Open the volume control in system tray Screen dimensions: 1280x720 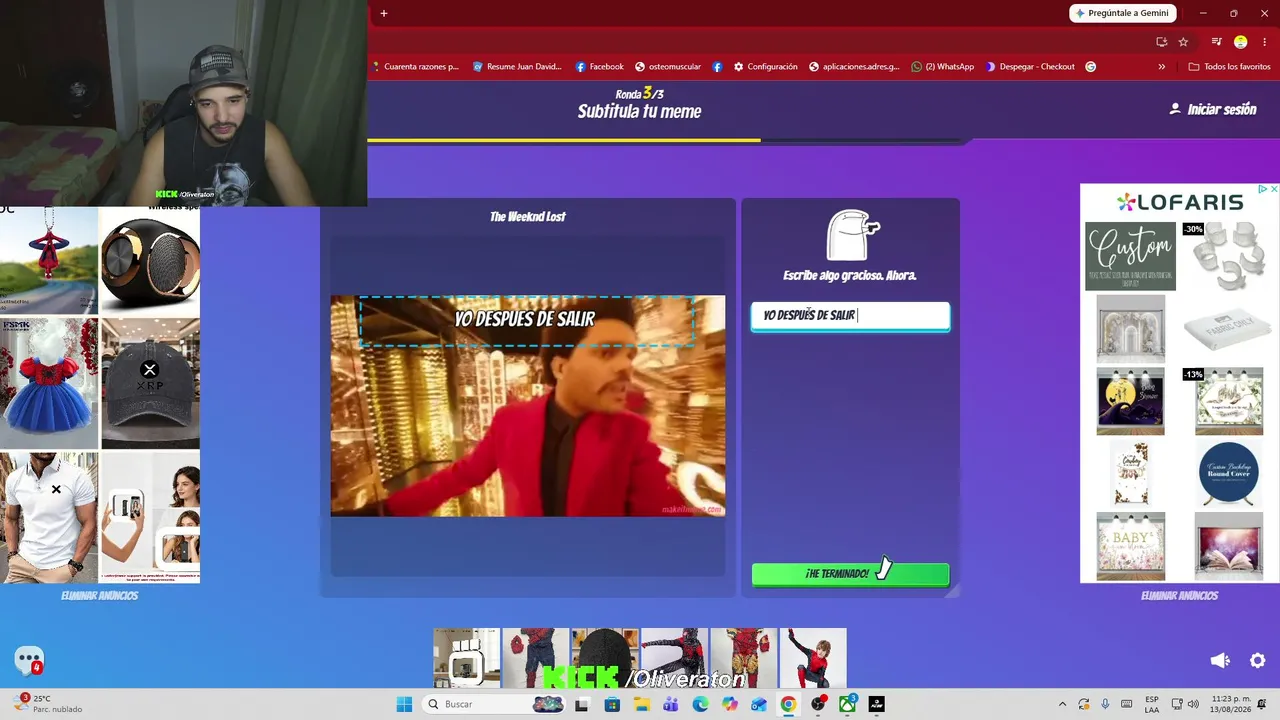coord(1193,704)
